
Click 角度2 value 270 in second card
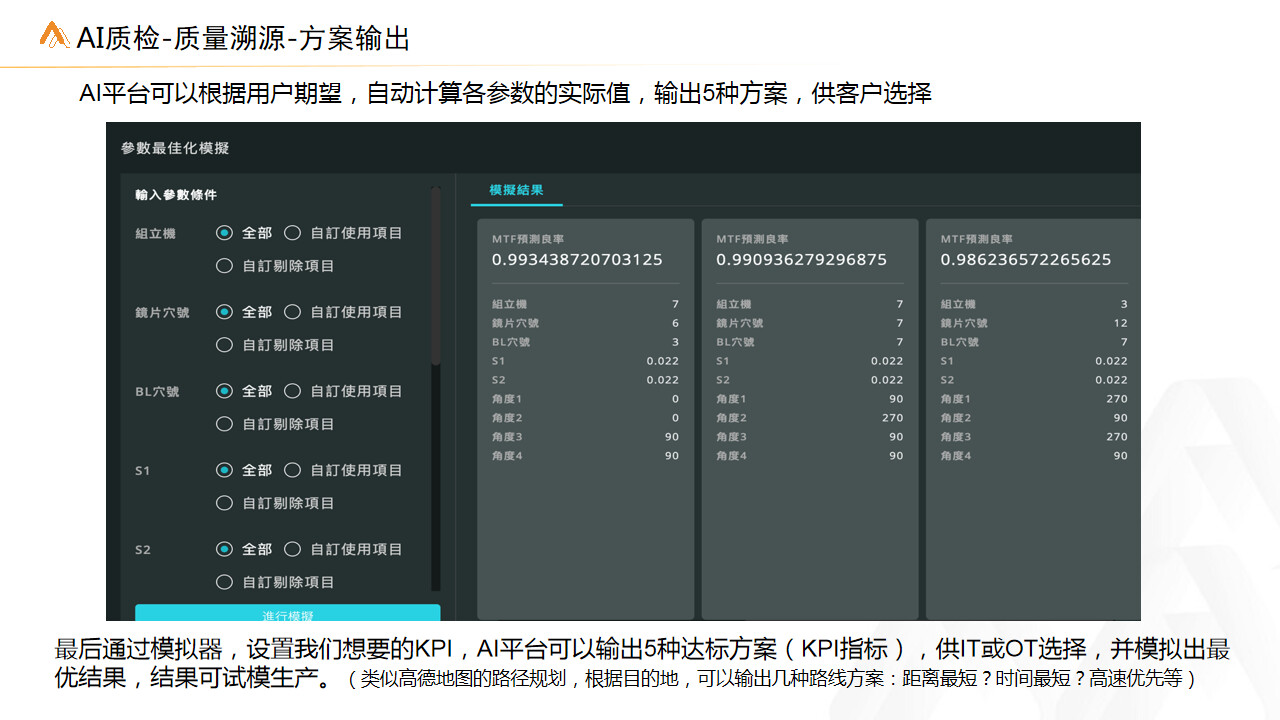coord(892,418)
